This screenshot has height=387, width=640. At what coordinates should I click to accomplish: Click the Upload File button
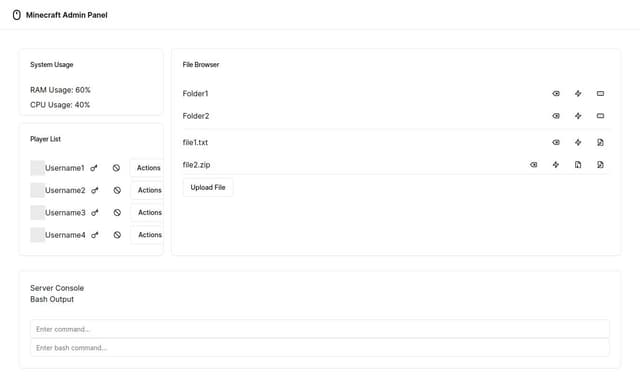click(x=208, y=187)
